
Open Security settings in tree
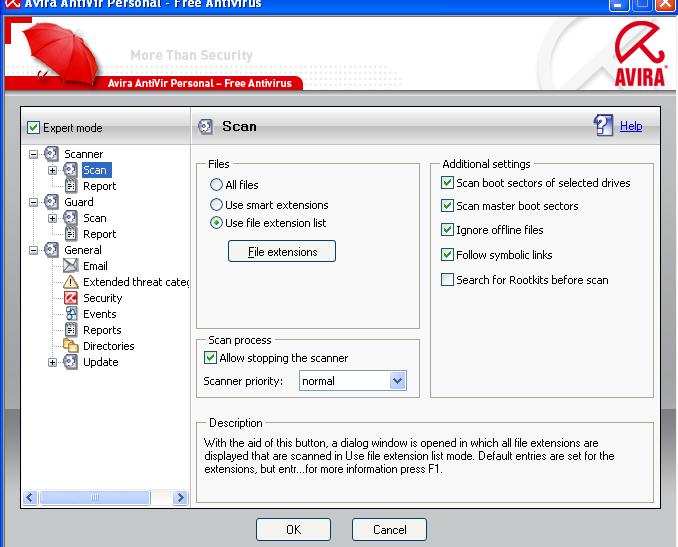102,298
